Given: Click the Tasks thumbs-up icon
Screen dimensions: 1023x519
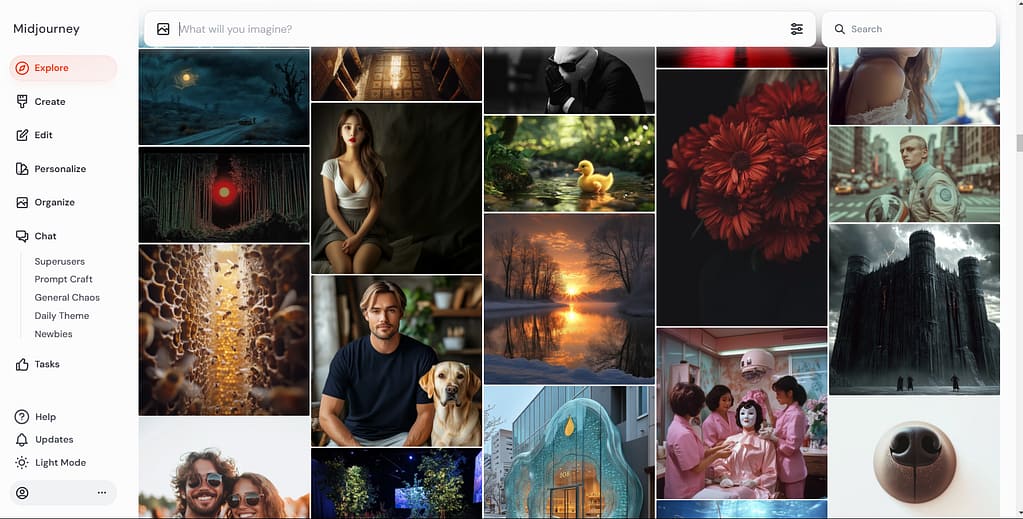Looking at the screenshot, I should pyautogui.click(x=22, y=364).
